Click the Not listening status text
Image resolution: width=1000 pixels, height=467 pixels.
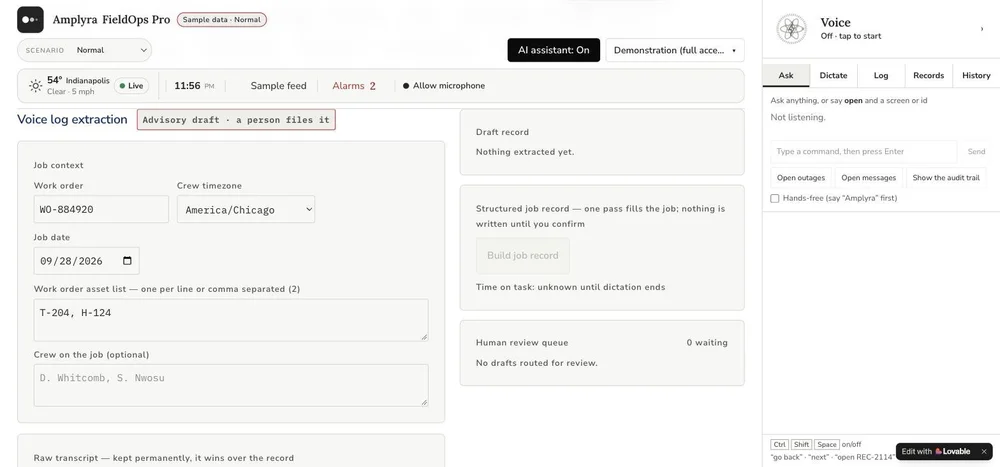(797, 117)
